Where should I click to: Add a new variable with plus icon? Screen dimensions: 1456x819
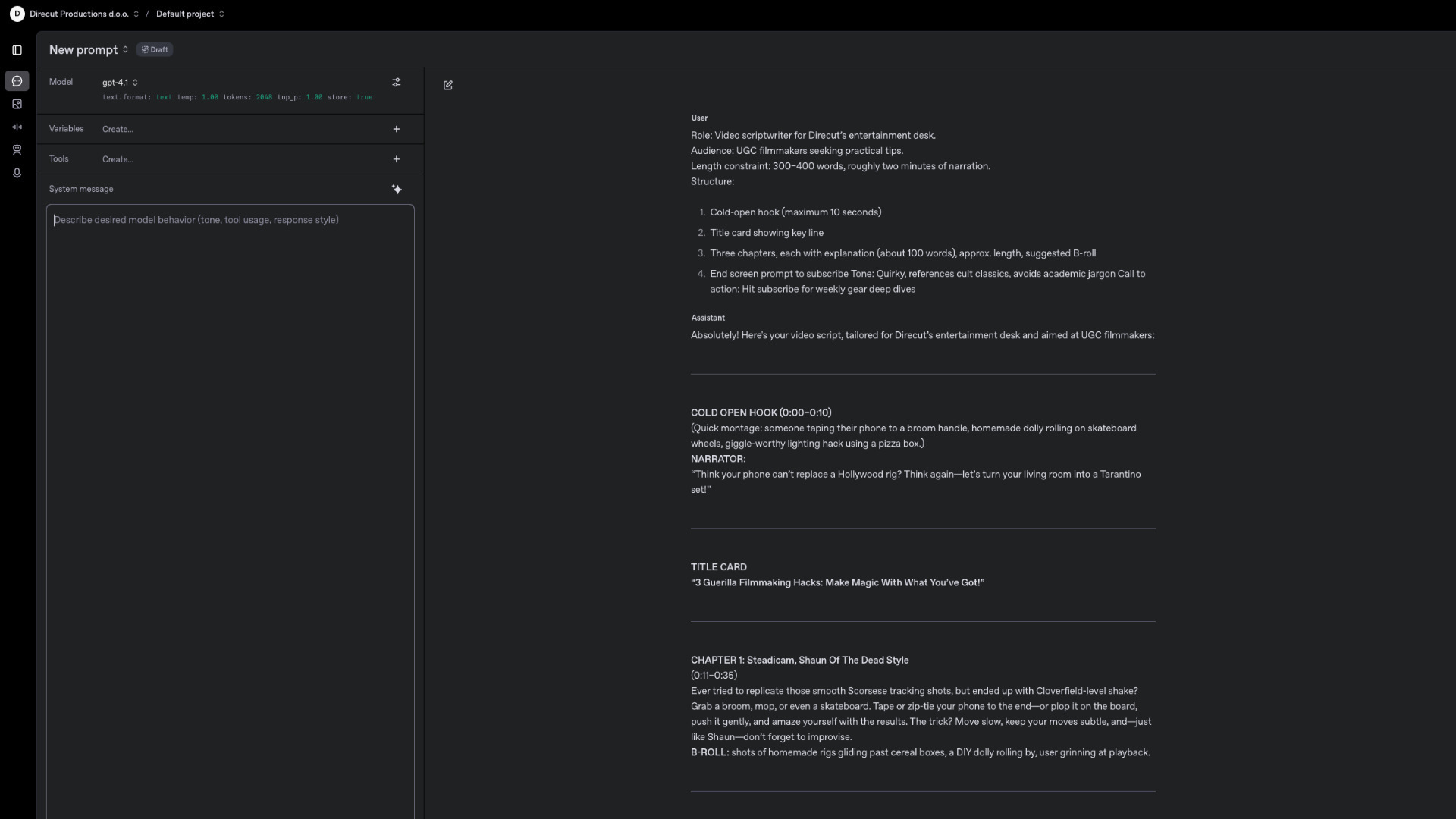click(396, 129)
